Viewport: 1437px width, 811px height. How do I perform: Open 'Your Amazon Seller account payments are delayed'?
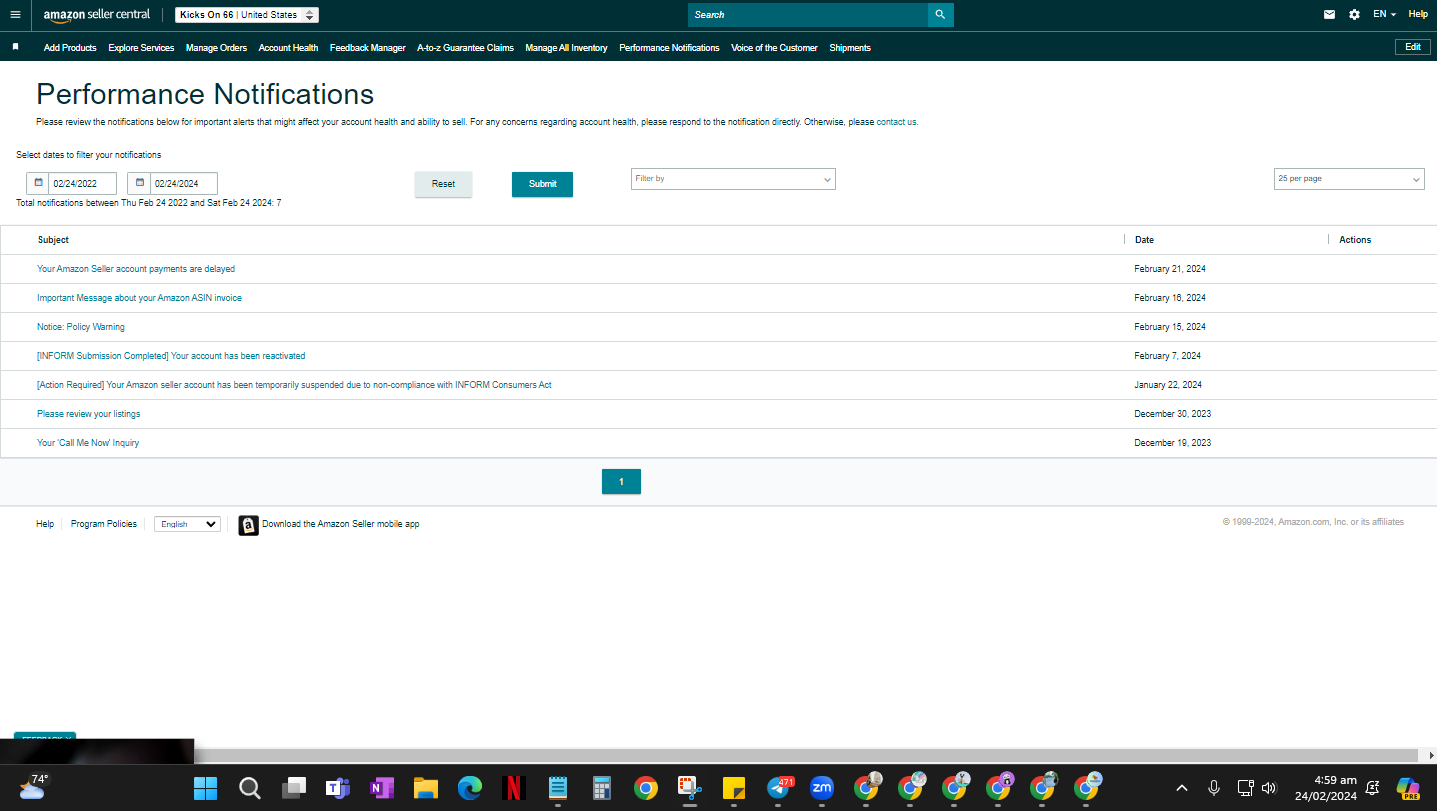point(136,269)
